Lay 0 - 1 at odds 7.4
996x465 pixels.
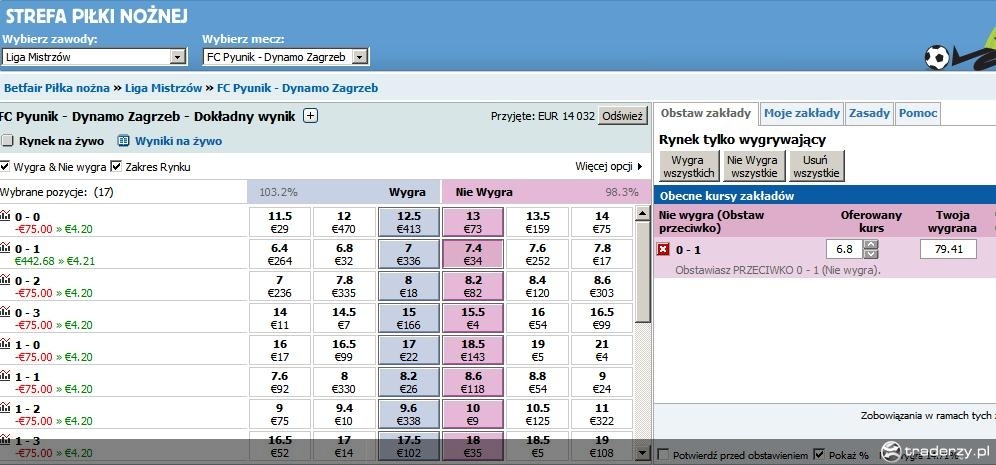tap(473, 254)
